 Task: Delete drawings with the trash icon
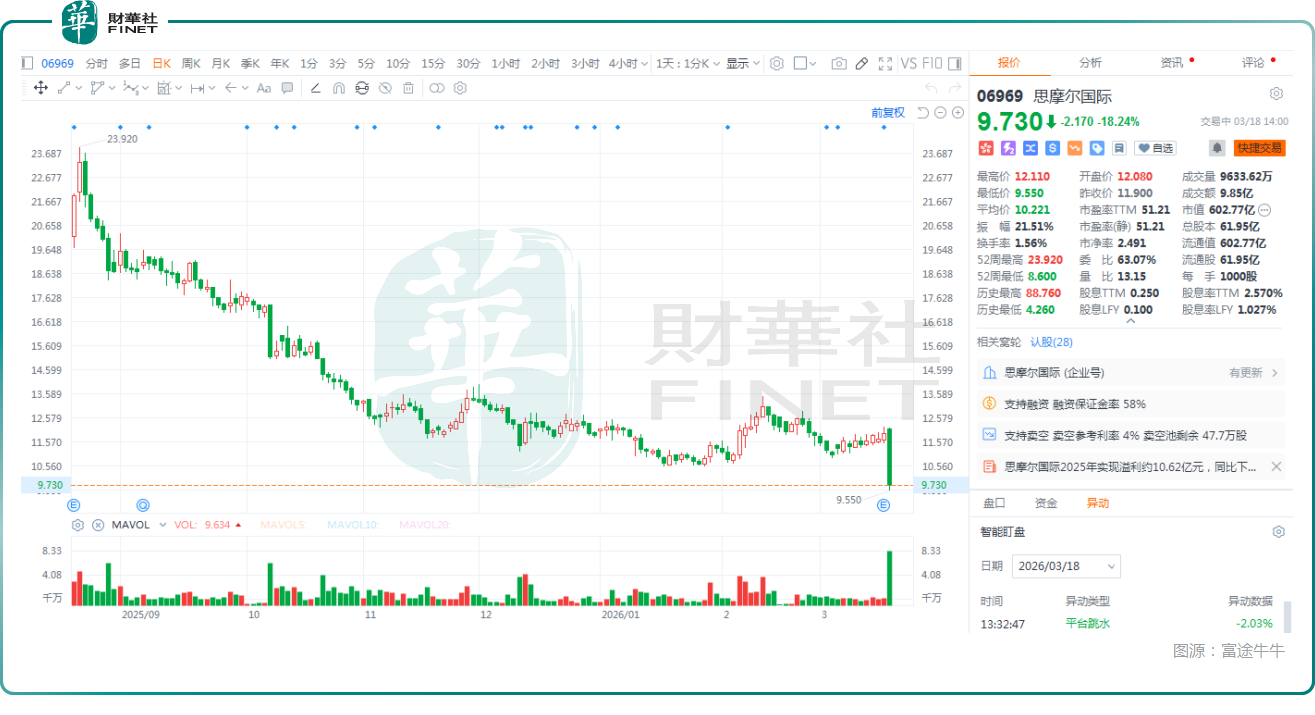(x=408, y=88)
